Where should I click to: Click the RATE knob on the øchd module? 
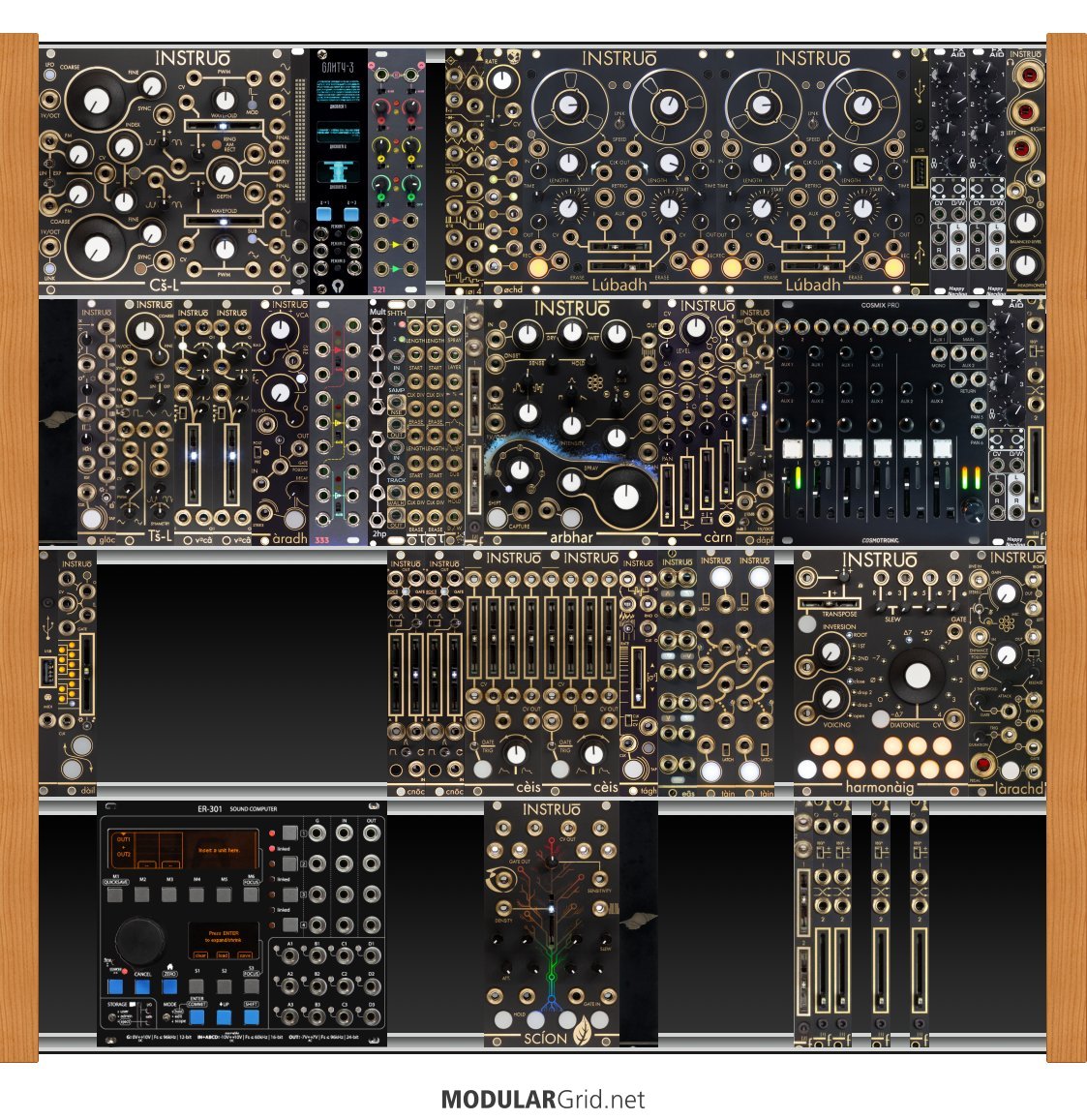coord(502,79)
